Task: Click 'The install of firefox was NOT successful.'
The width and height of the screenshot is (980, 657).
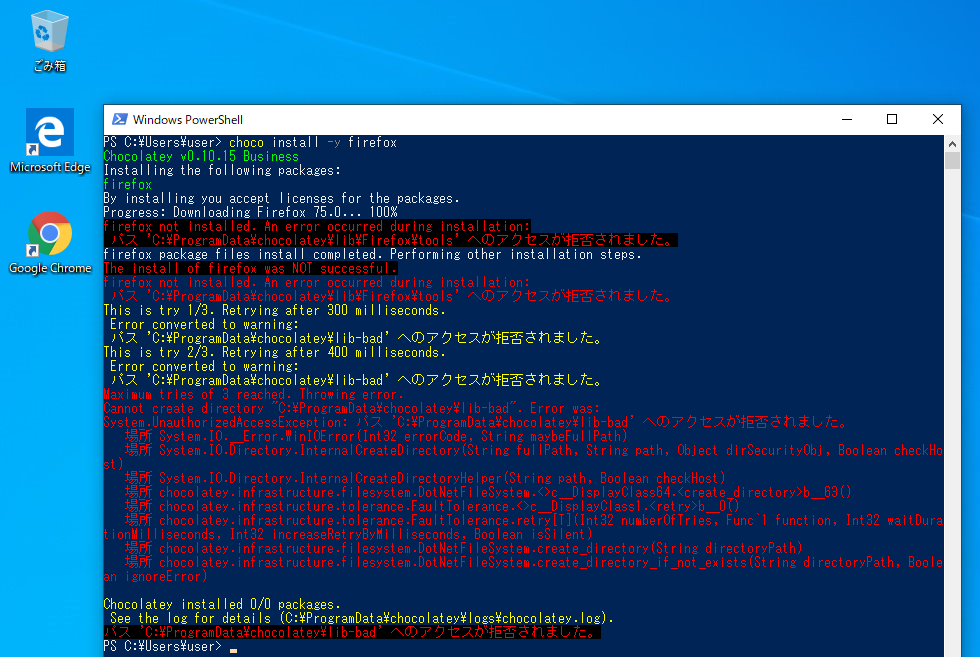Action: click(x=250, y=268)
